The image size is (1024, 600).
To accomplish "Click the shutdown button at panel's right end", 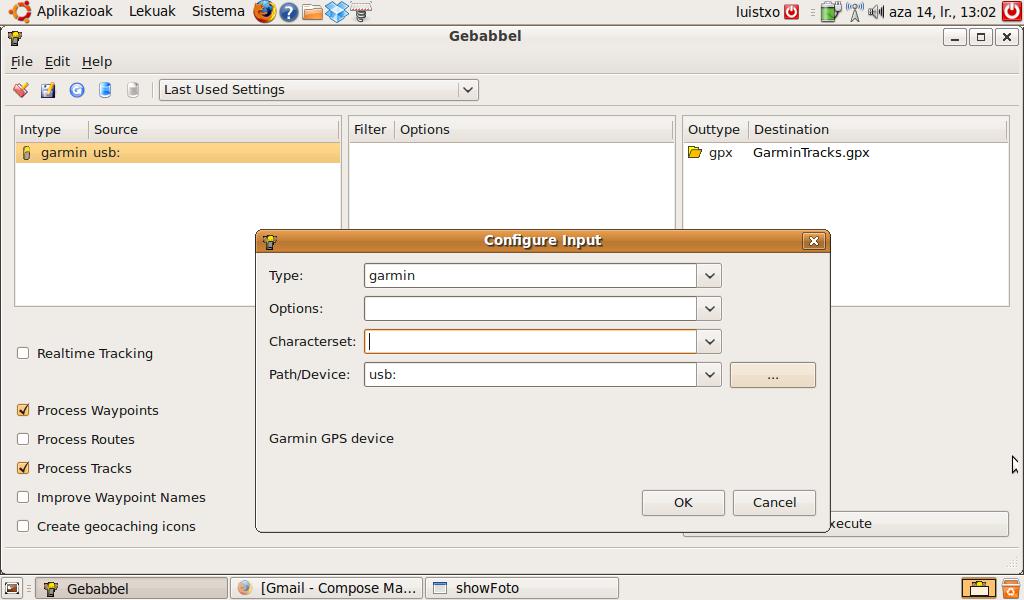I will click(x=1012, y=12).
